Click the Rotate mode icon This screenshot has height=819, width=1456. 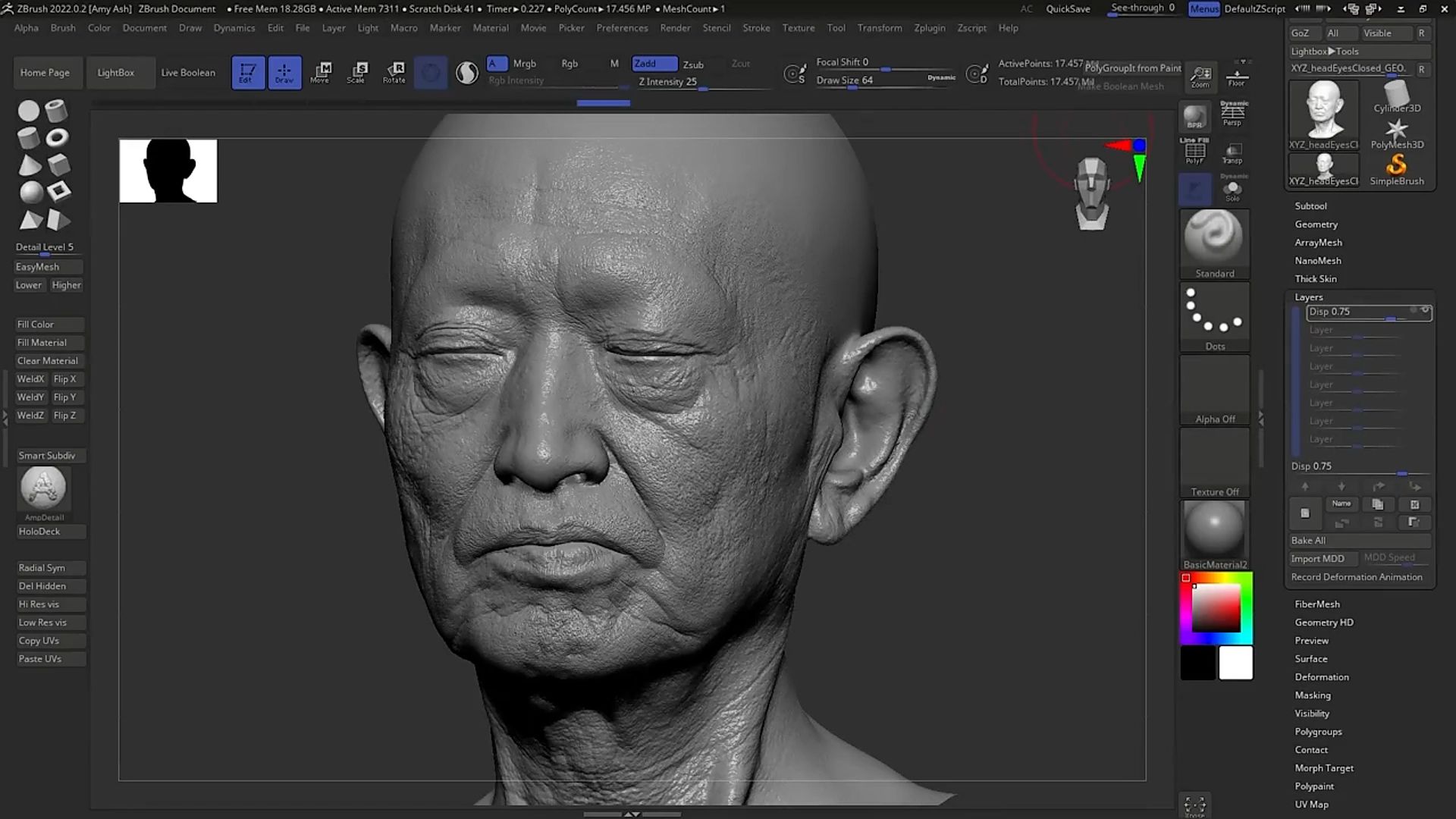(x=394, y=72)
